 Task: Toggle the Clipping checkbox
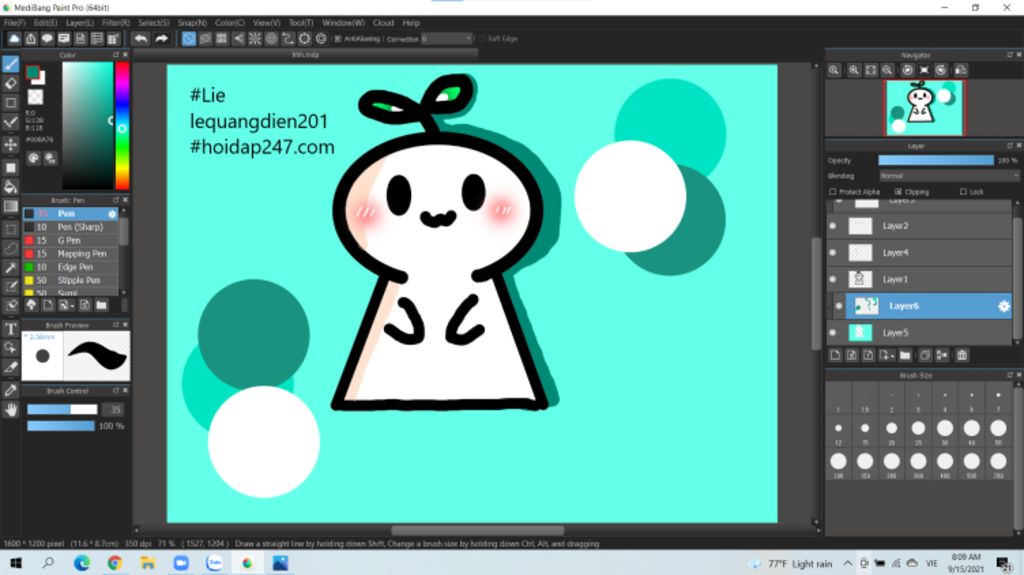[899, 192]
